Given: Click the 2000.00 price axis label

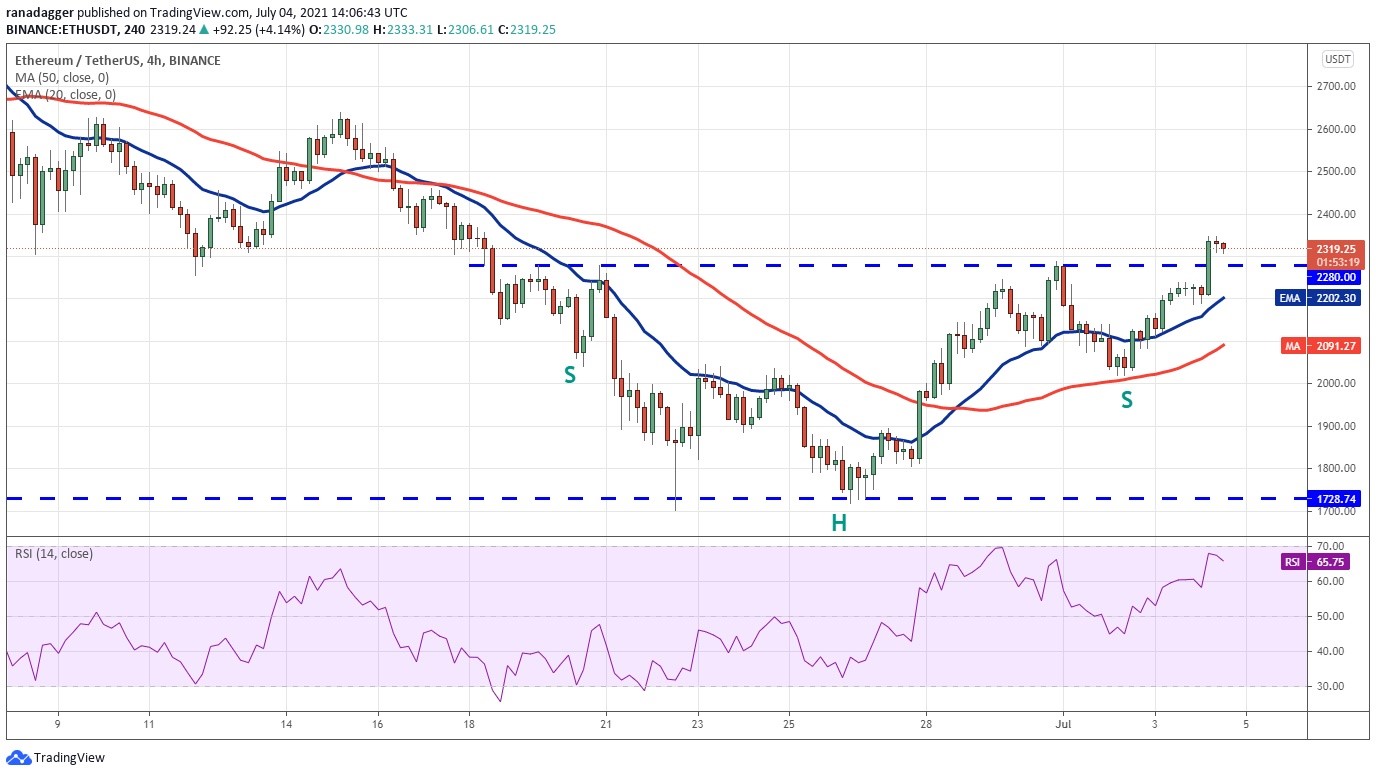Looking at the screenshot, I should tap(1336, 384).
